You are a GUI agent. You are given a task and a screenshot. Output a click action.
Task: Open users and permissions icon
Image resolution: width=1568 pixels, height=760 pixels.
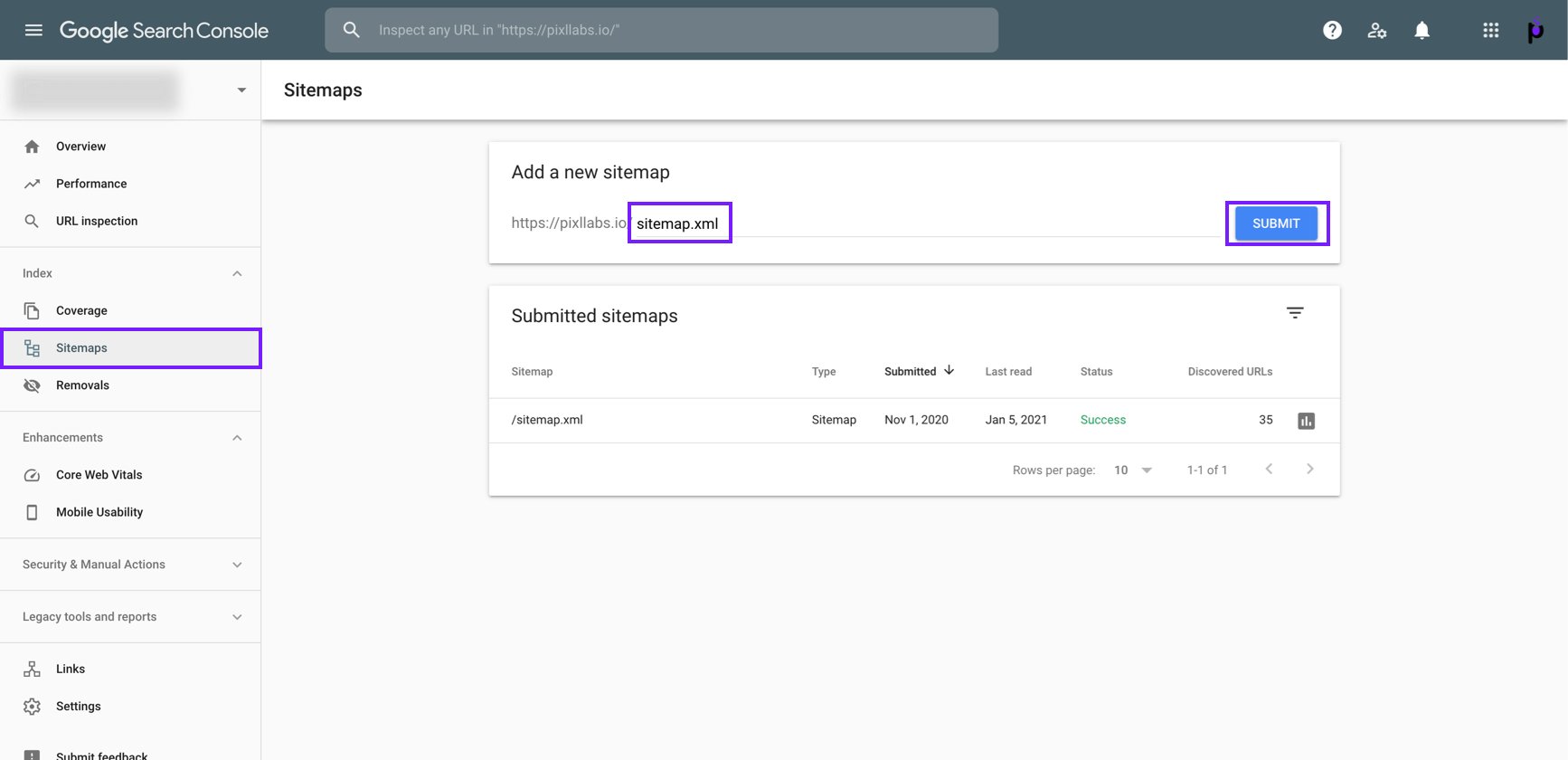pyautogui.click(x=1377, y=30)
